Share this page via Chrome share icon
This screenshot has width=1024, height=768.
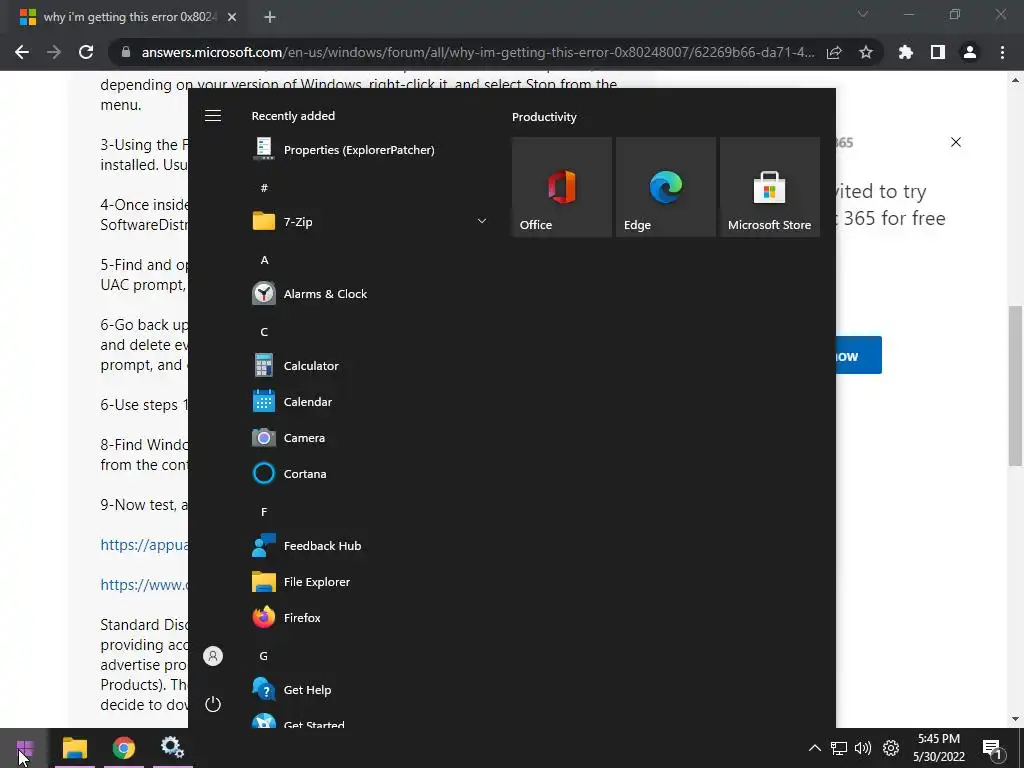click(834, 52)
